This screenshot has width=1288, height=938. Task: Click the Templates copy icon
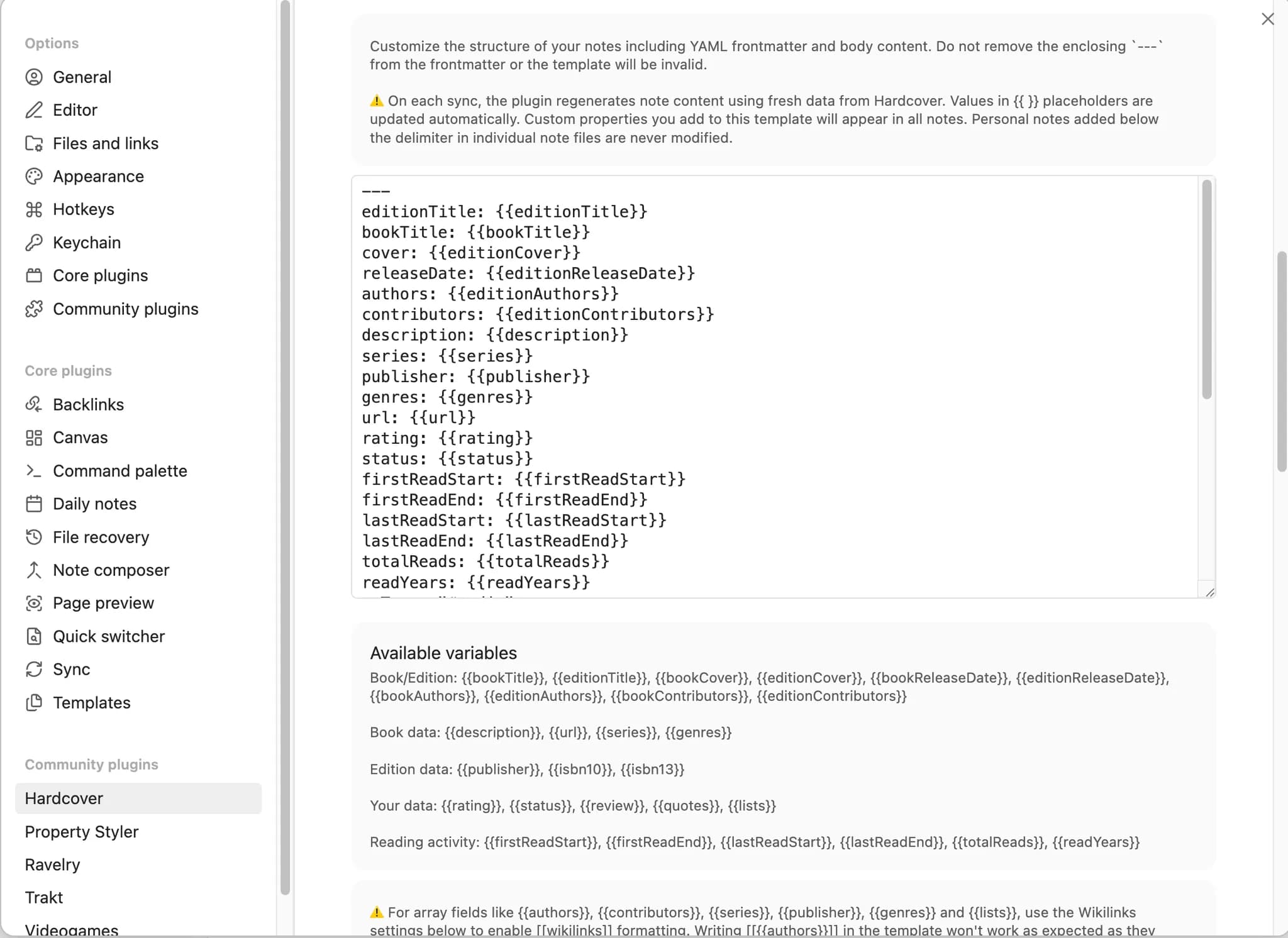pyautogui.click(x=34, y=702)
